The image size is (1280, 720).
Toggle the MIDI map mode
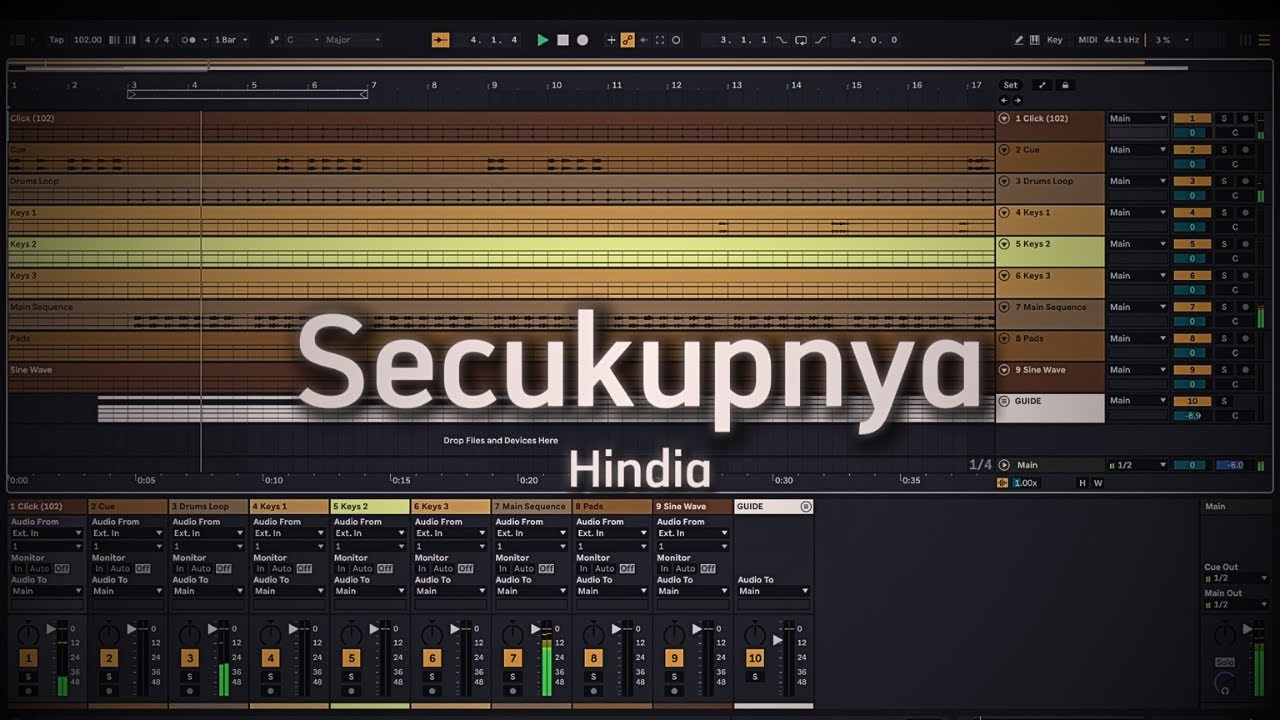(x=1088, y=40)
